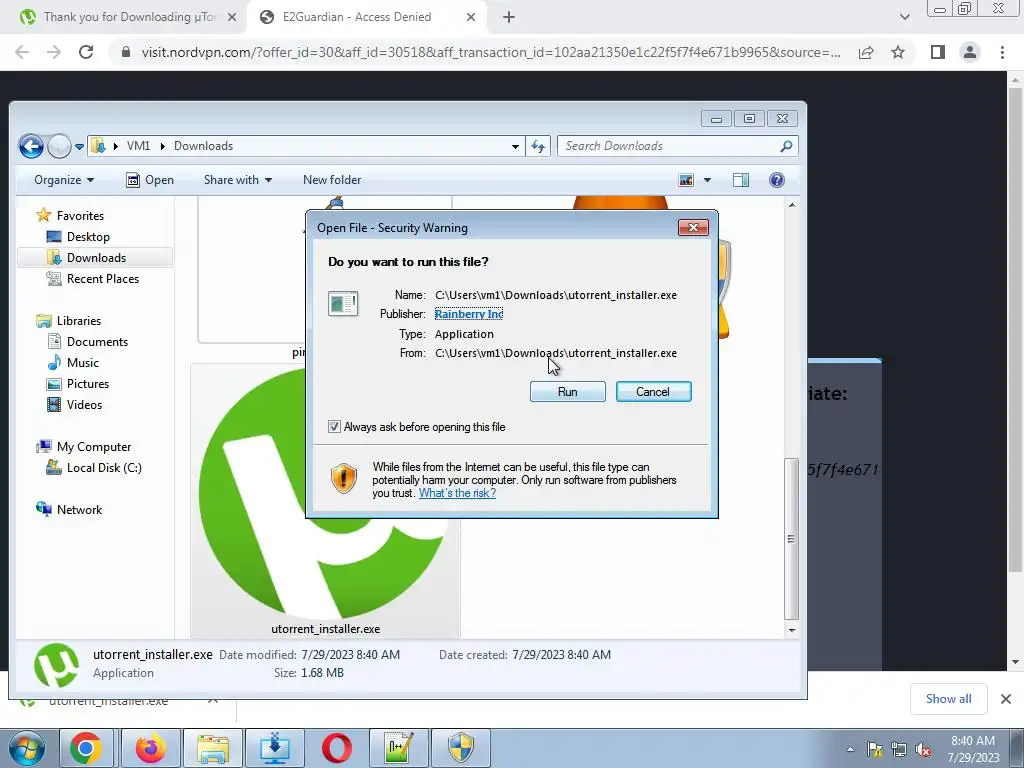
Task: Click Open in the Explorer toolbar
Action: [x=150, y=180]
